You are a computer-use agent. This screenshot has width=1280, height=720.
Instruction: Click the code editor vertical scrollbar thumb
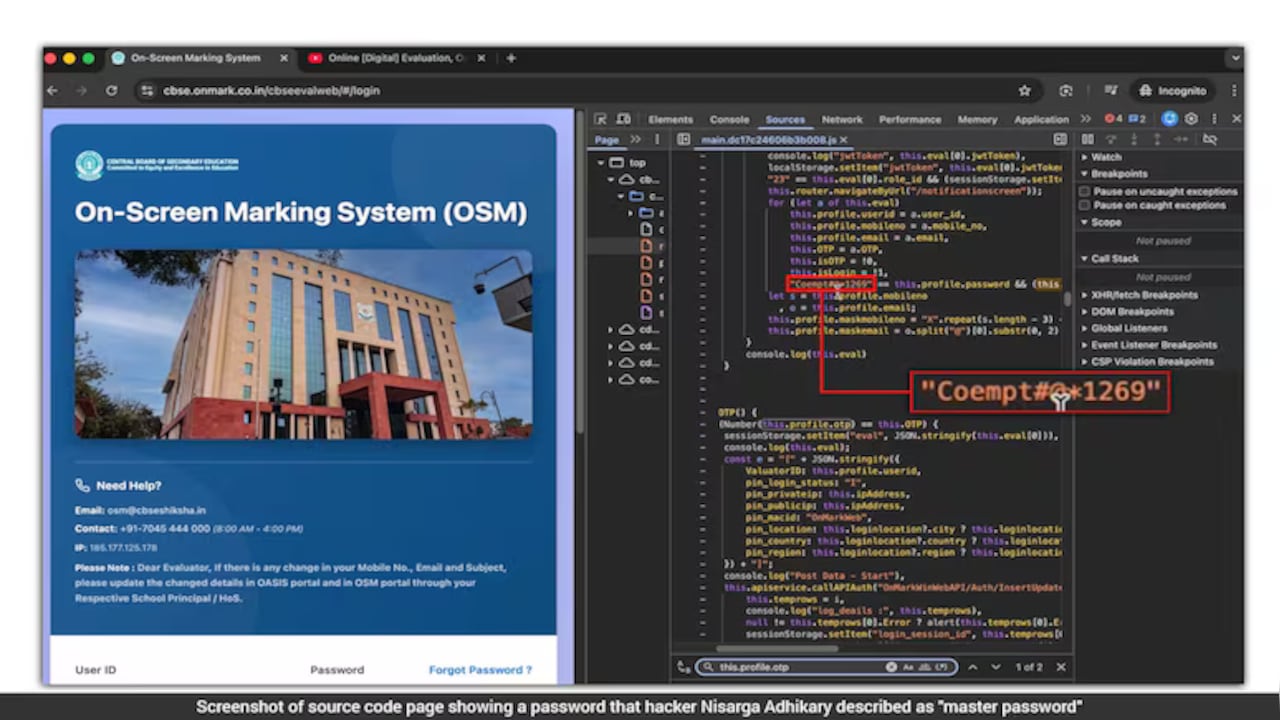[x=1068, y=299]
